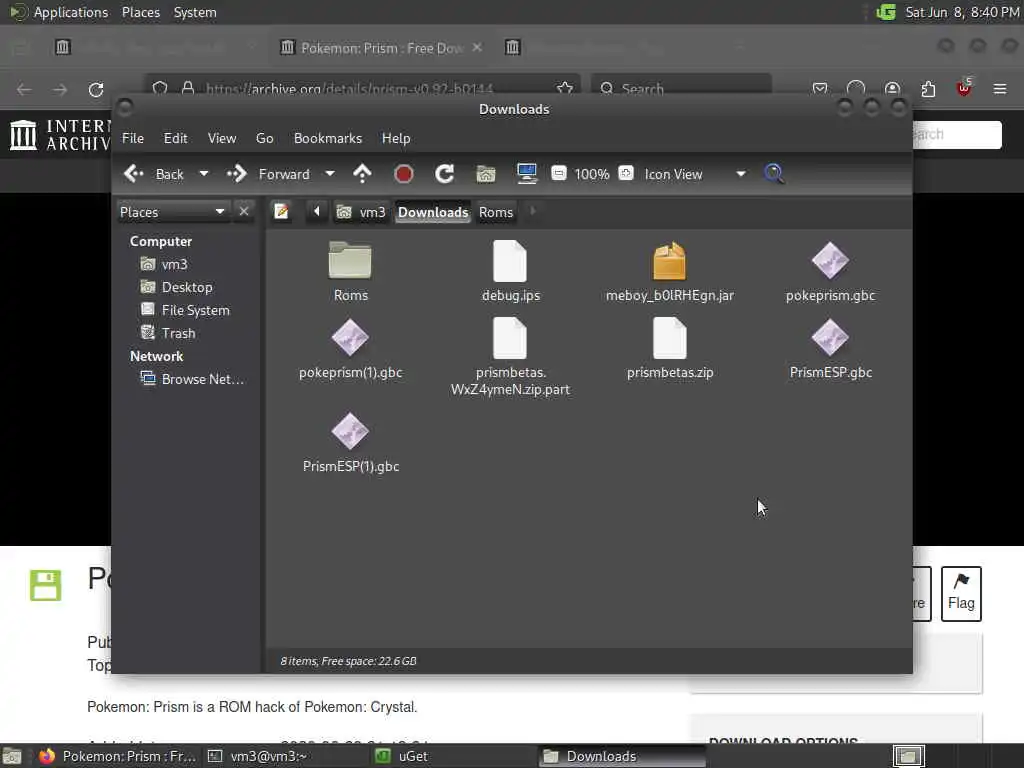This screenshot has width=1024, height=768.
Task: Select Downloads in the path bar
Action: [433, 212]
